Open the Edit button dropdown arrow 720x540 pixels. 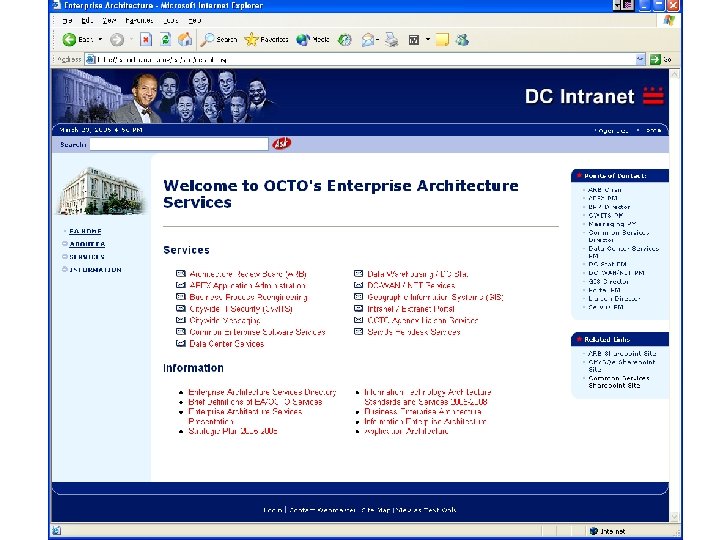428,39
